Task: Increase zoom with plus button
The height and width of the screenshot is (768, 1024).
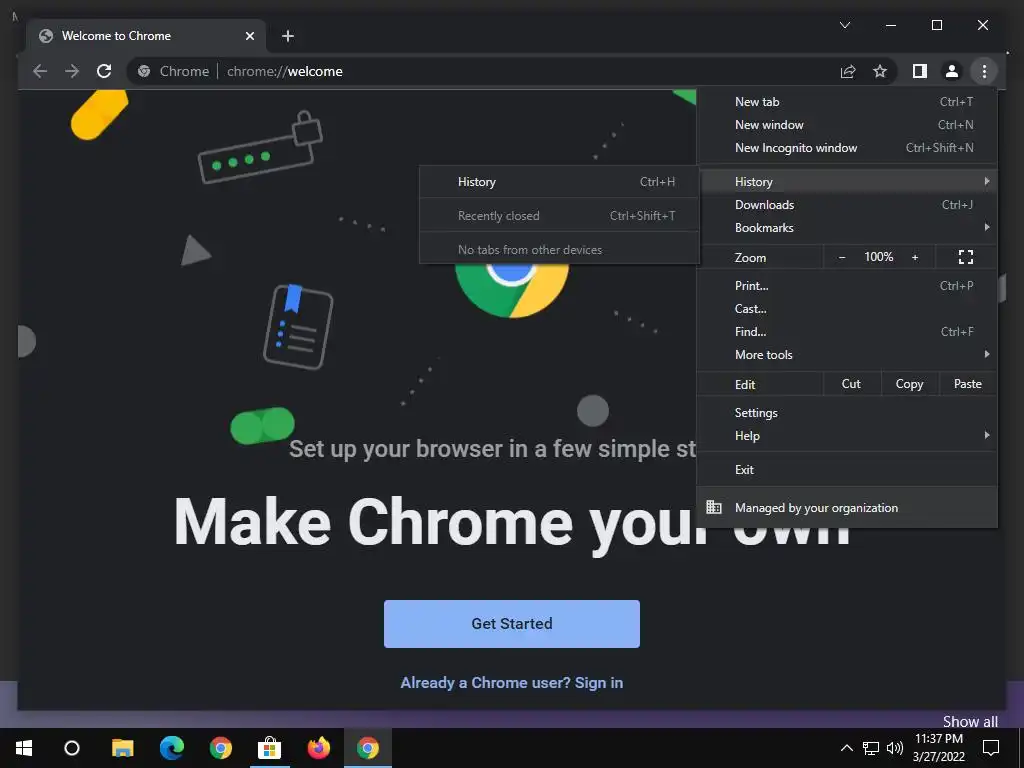Action: pyautogui.click(x=915, y=257)
